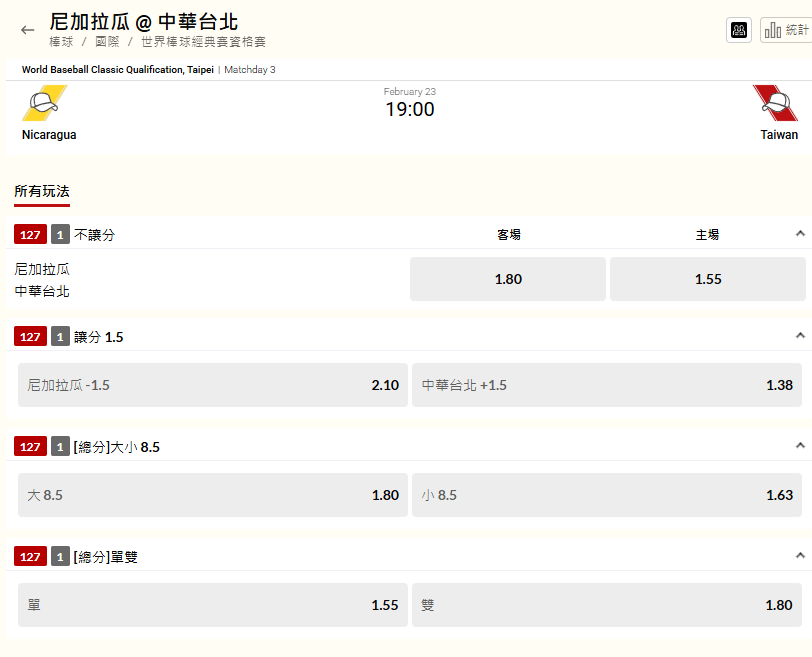Click the red 127 badge beside 不讓分
The height and width of the screenshot is (657, 812).
pos(31,235)
